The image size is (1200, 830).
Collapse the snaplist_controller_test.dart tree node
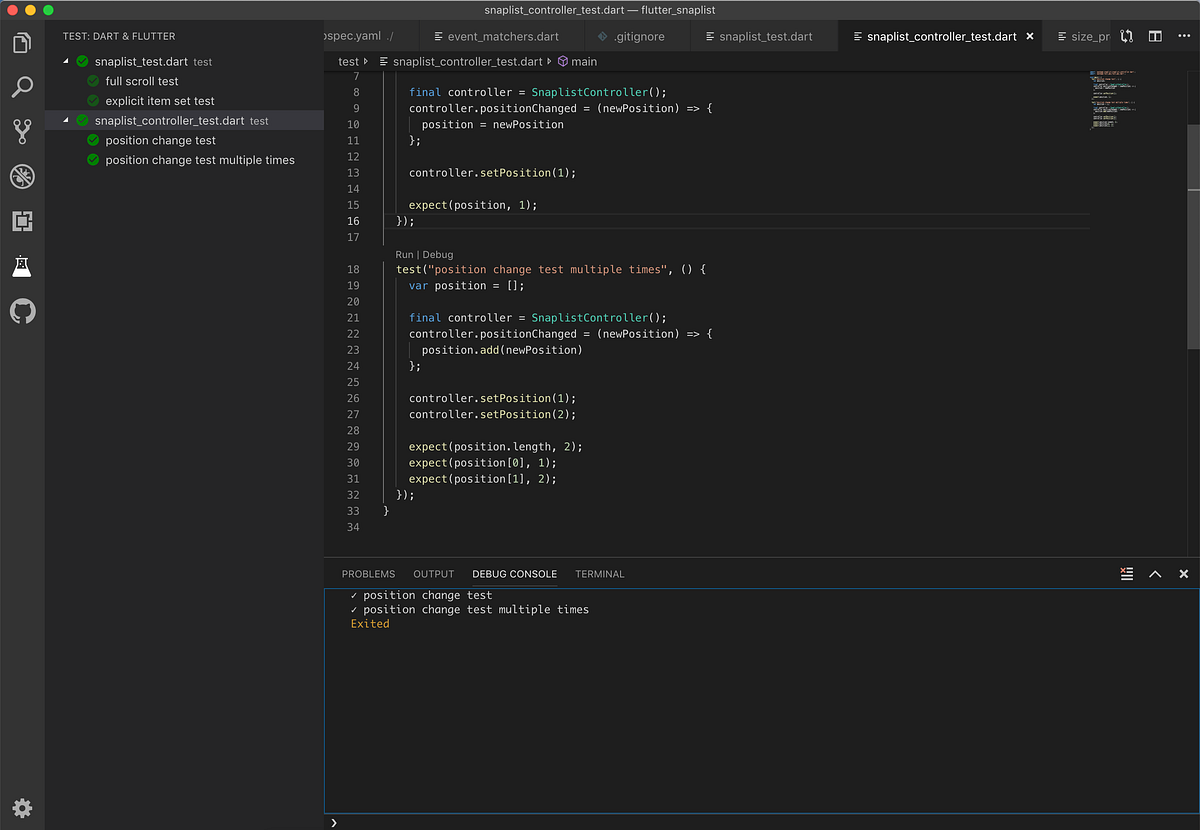[67, 121]
